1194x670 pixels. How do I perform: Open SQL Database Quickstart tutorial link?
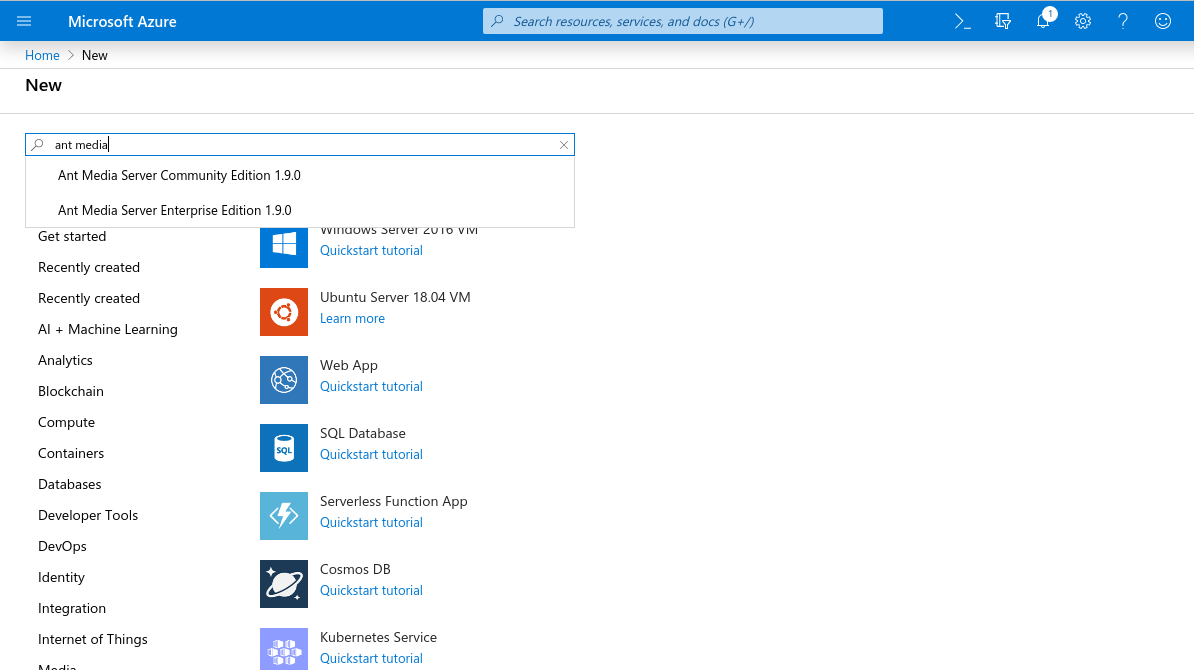(371, 455)
